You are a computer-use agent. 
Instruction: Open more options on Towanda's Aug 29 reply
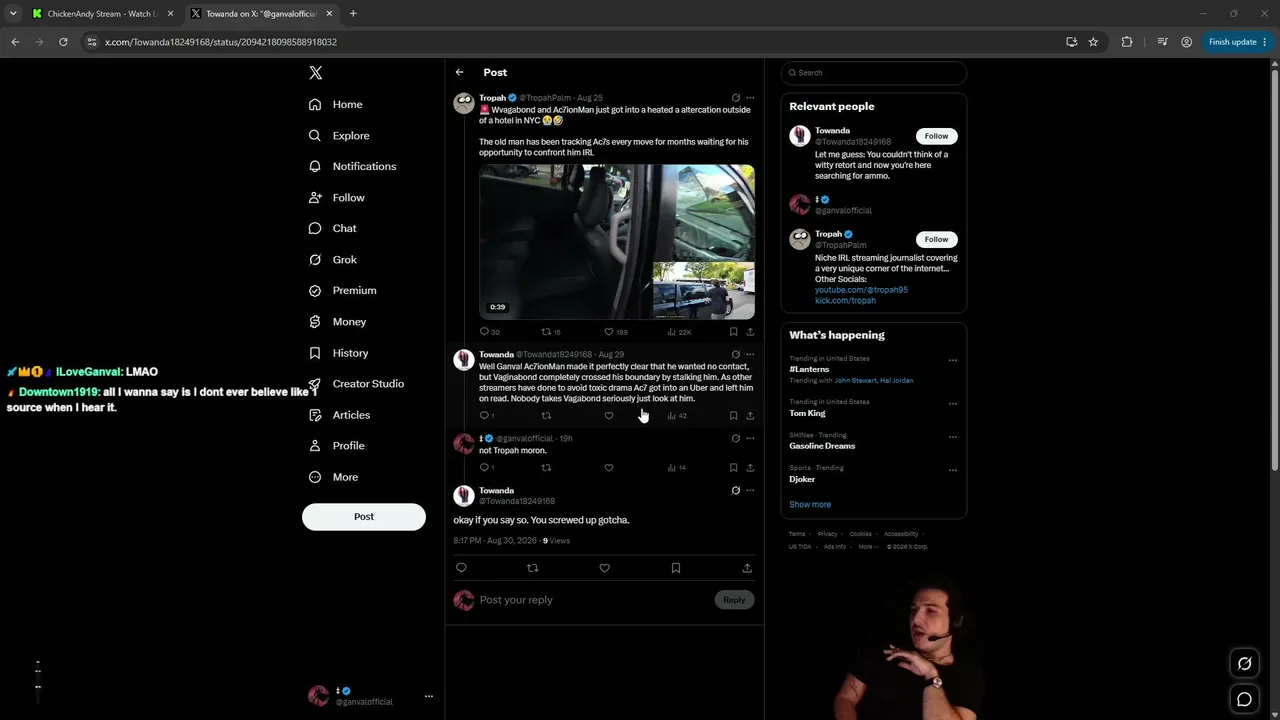tap(750, 354)
